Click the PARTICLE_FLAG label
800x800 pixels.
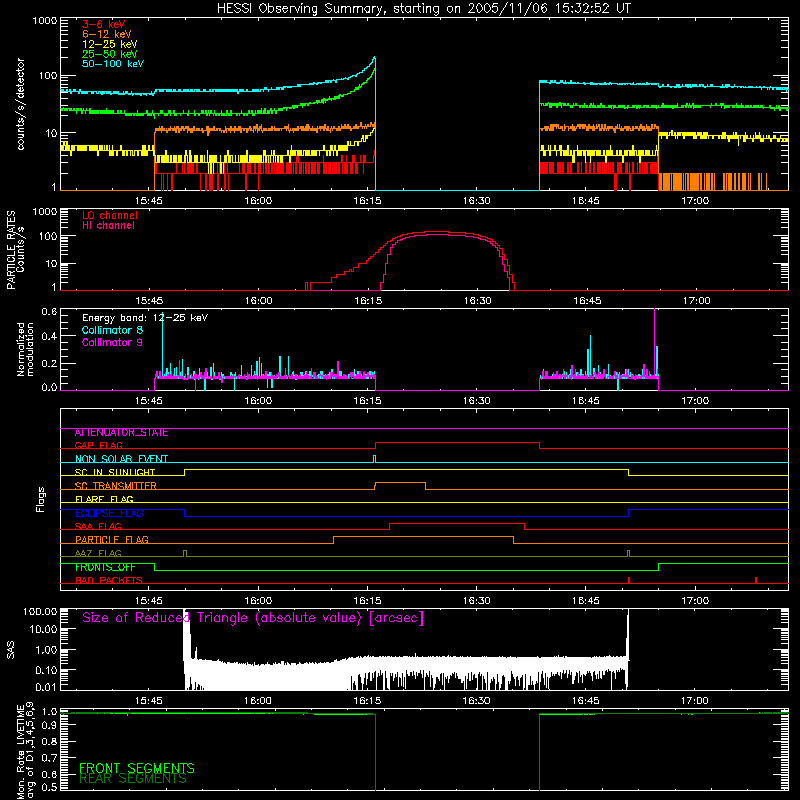(x=112, y=539)
